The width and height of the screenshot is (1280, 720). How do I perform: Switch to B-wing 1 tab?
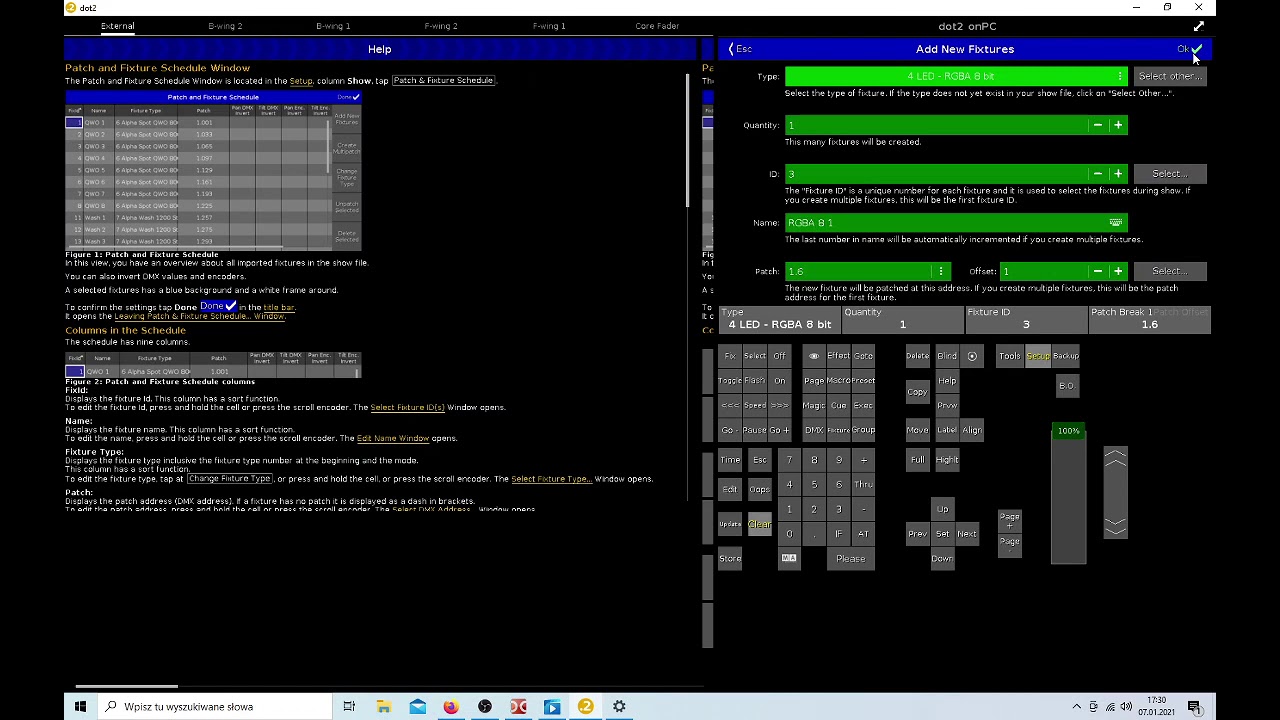click(x=333, y=26)
